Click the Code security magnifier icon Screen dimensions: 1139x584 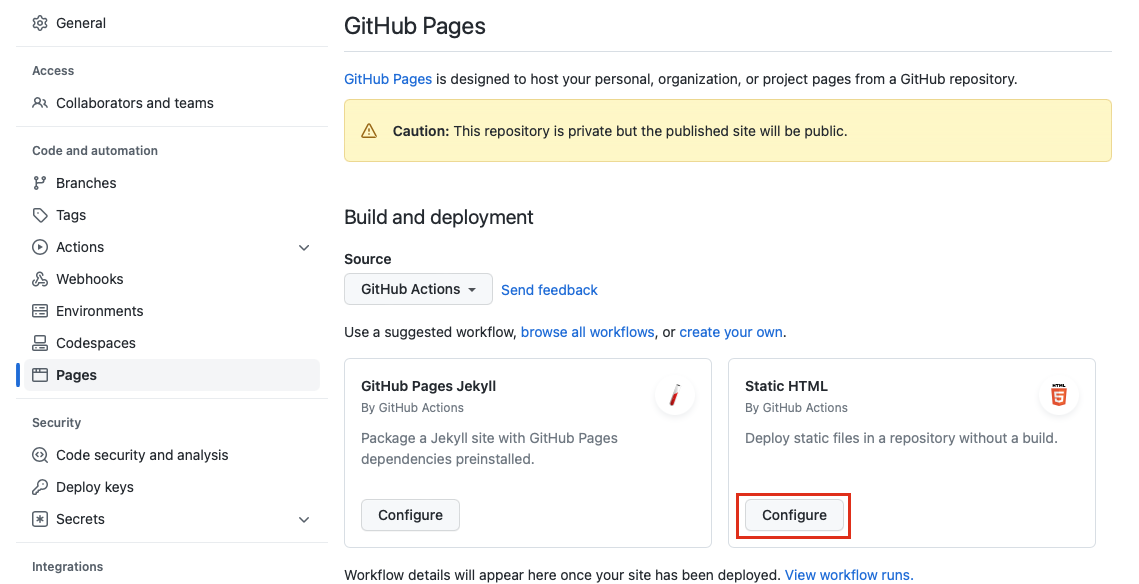pyautogui.click(x=40, y=454)
